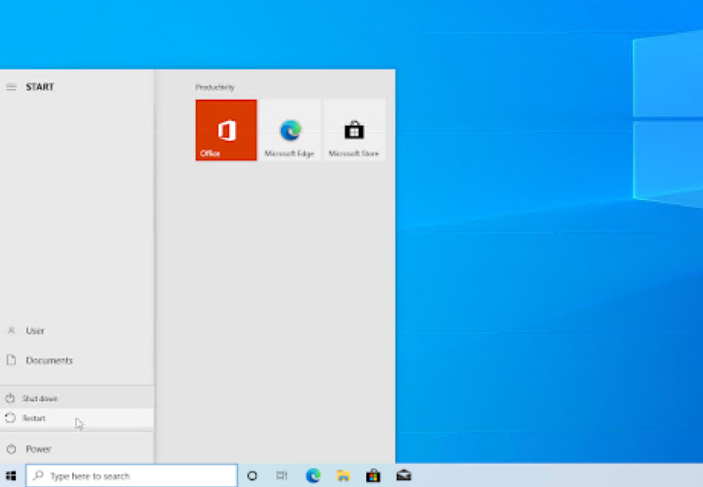703x487 pixels.
Task: Click the Productivity group header
Action: 215,88
